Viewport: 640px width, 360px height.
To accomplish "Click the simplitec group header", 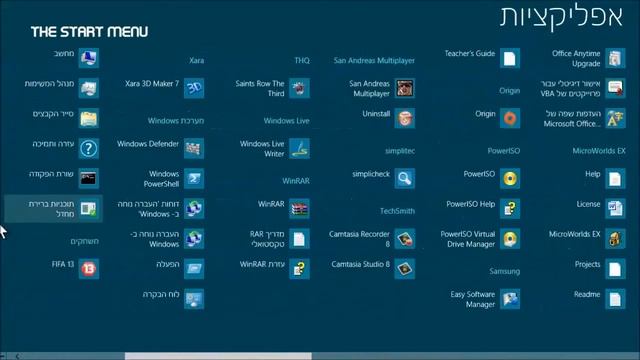I will tap(400, 151).
